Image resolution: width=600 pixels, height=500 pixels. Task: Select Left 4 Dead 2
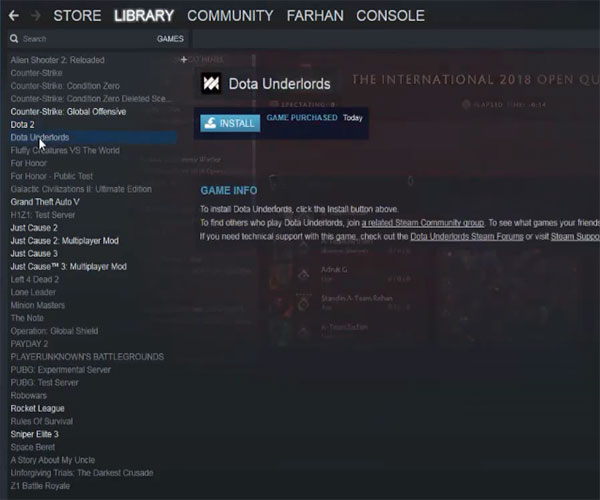point(35,280)
